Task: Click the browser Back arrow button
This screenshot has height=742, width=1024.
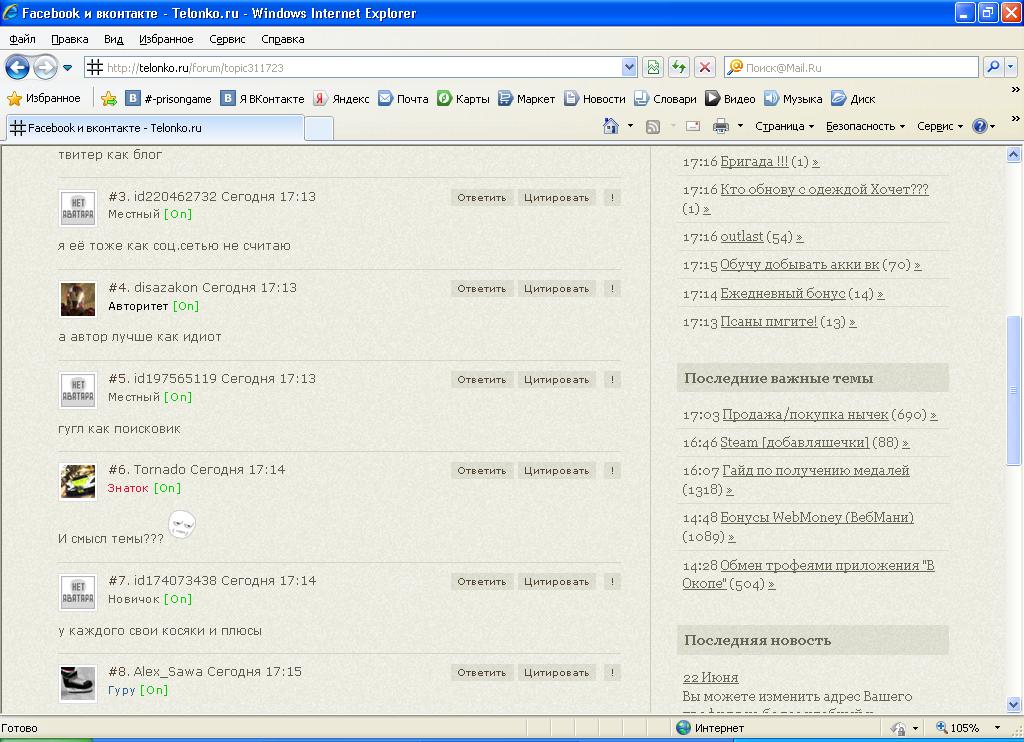Action: [17, 68]
